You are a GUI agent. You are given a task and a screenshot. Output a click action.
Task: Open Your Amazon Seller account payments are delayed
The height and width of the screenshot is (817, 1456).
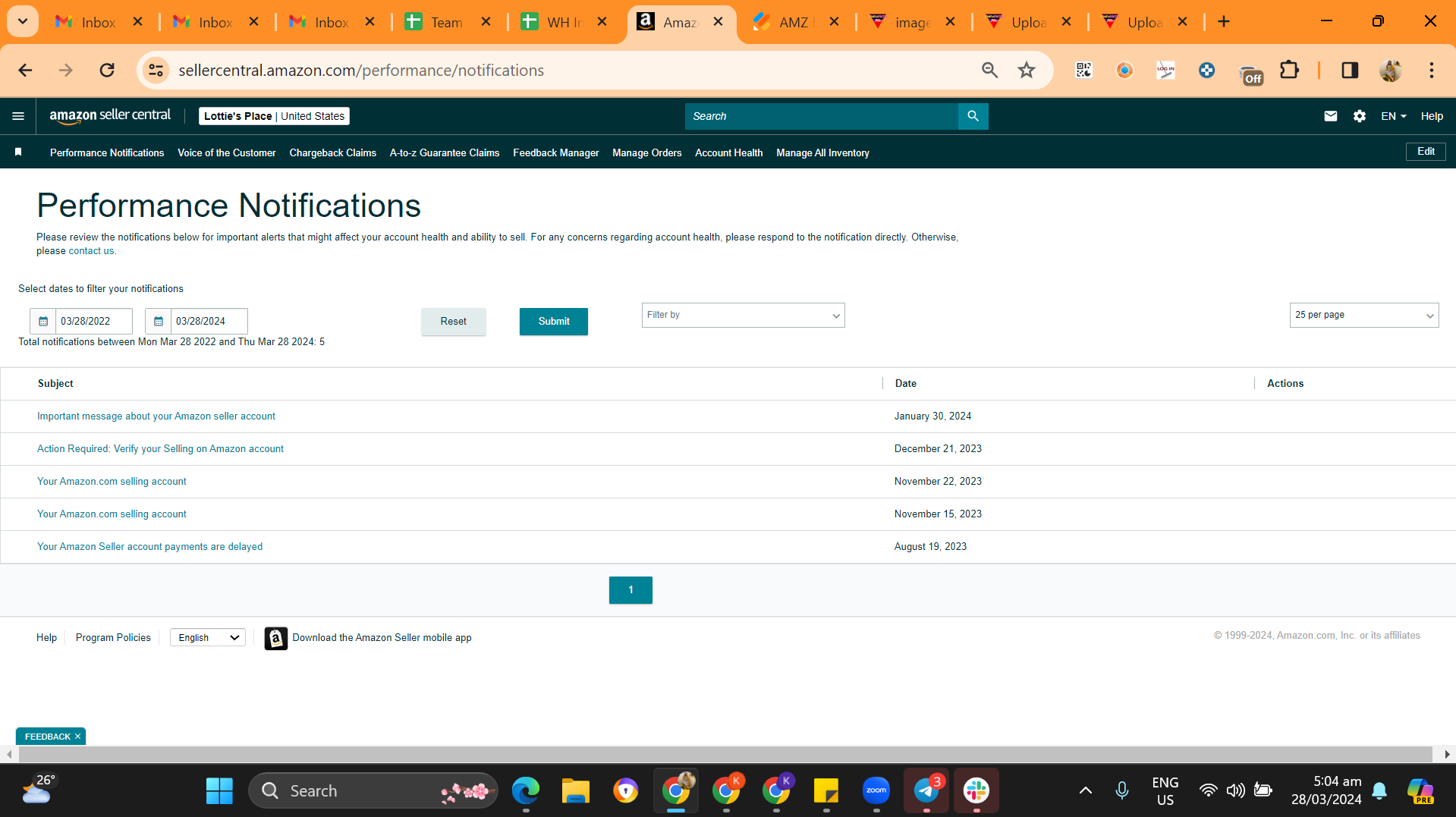[149, 547]
